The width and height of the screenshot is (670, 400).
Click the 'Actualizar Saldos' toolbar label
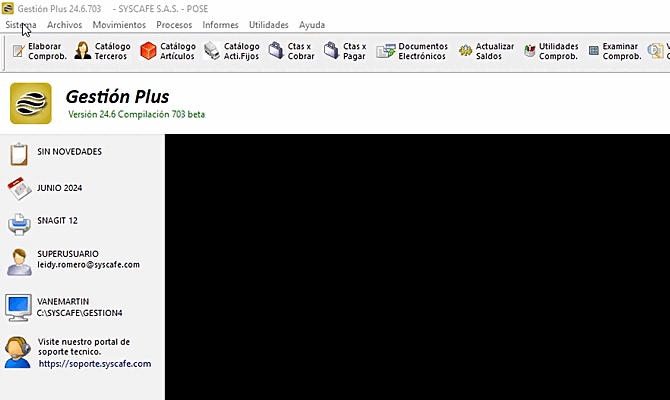[495, 51]
